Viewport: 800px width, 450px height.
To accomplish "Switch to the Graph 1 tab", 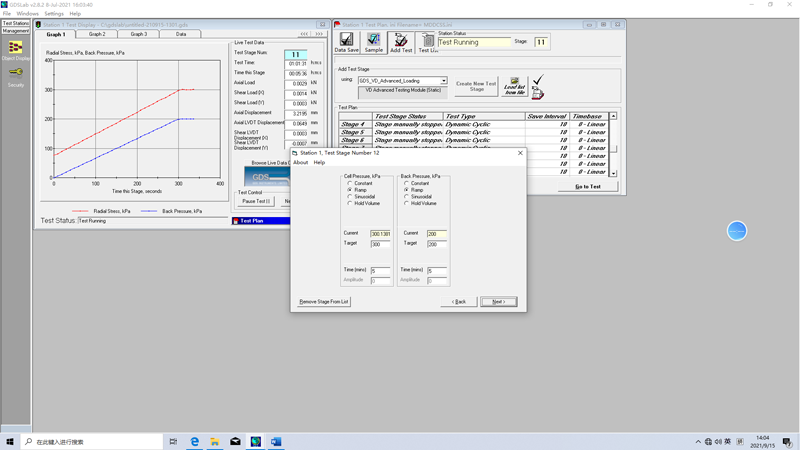I will click(x=56, y=34).
